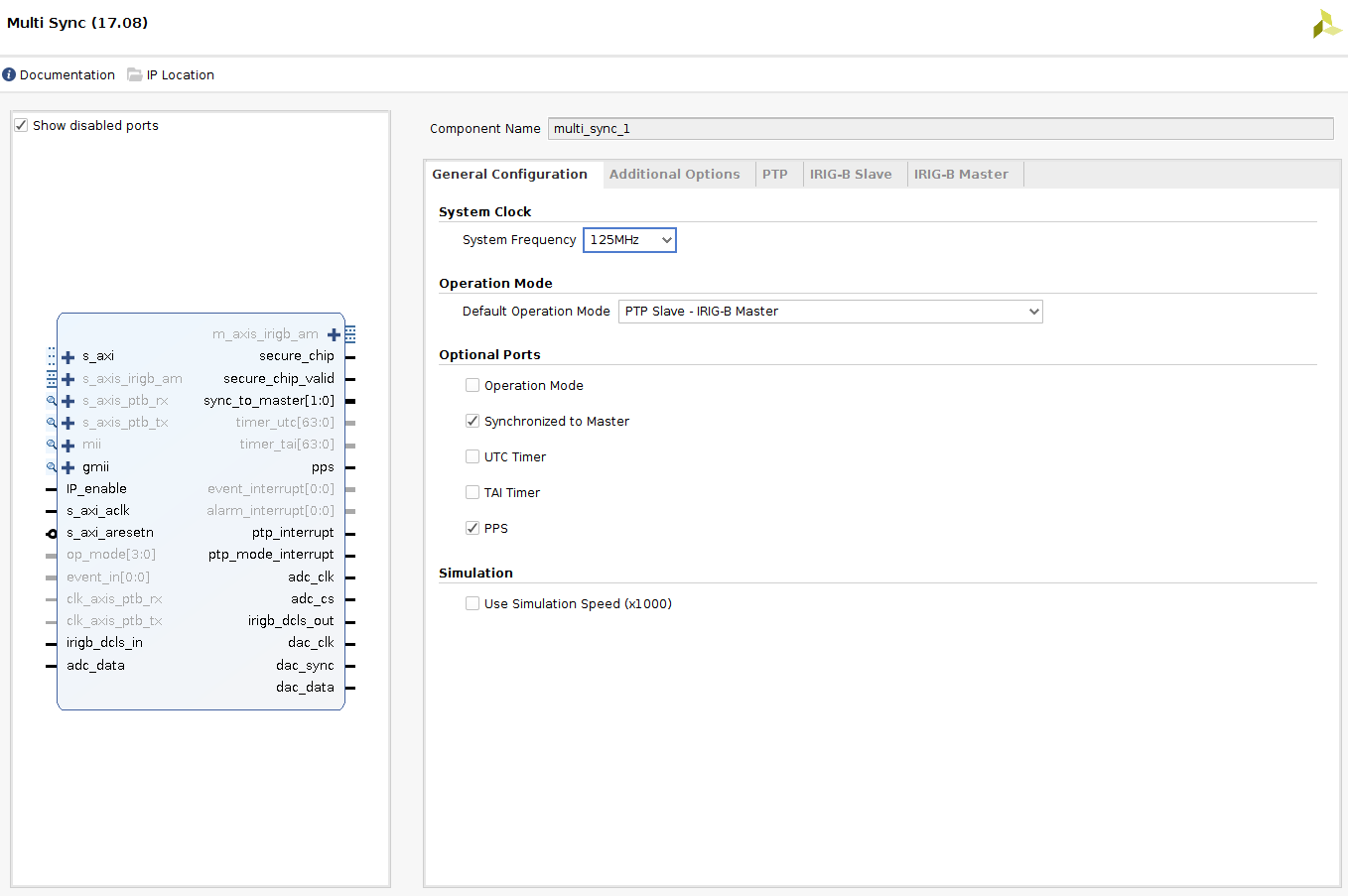Click the Documentation info icon
Viewport: 1348px width, 896px height.
(9, 74)
